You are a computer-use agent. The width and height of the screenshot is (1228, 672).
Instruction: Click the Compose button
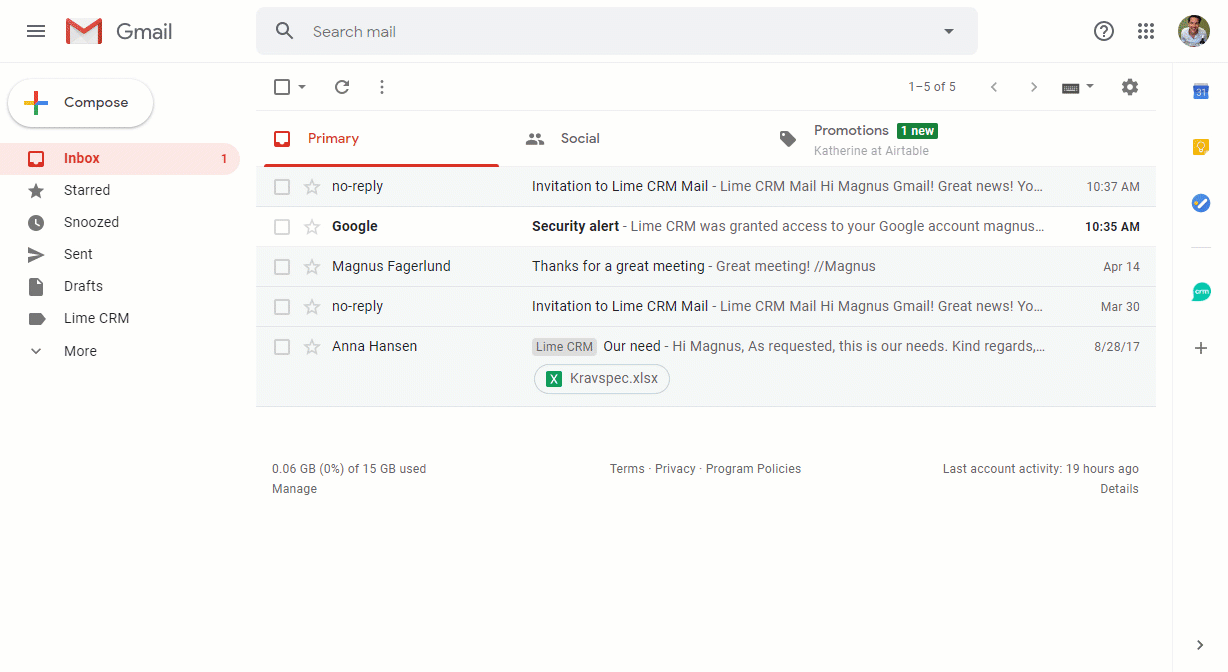point(81,103)
